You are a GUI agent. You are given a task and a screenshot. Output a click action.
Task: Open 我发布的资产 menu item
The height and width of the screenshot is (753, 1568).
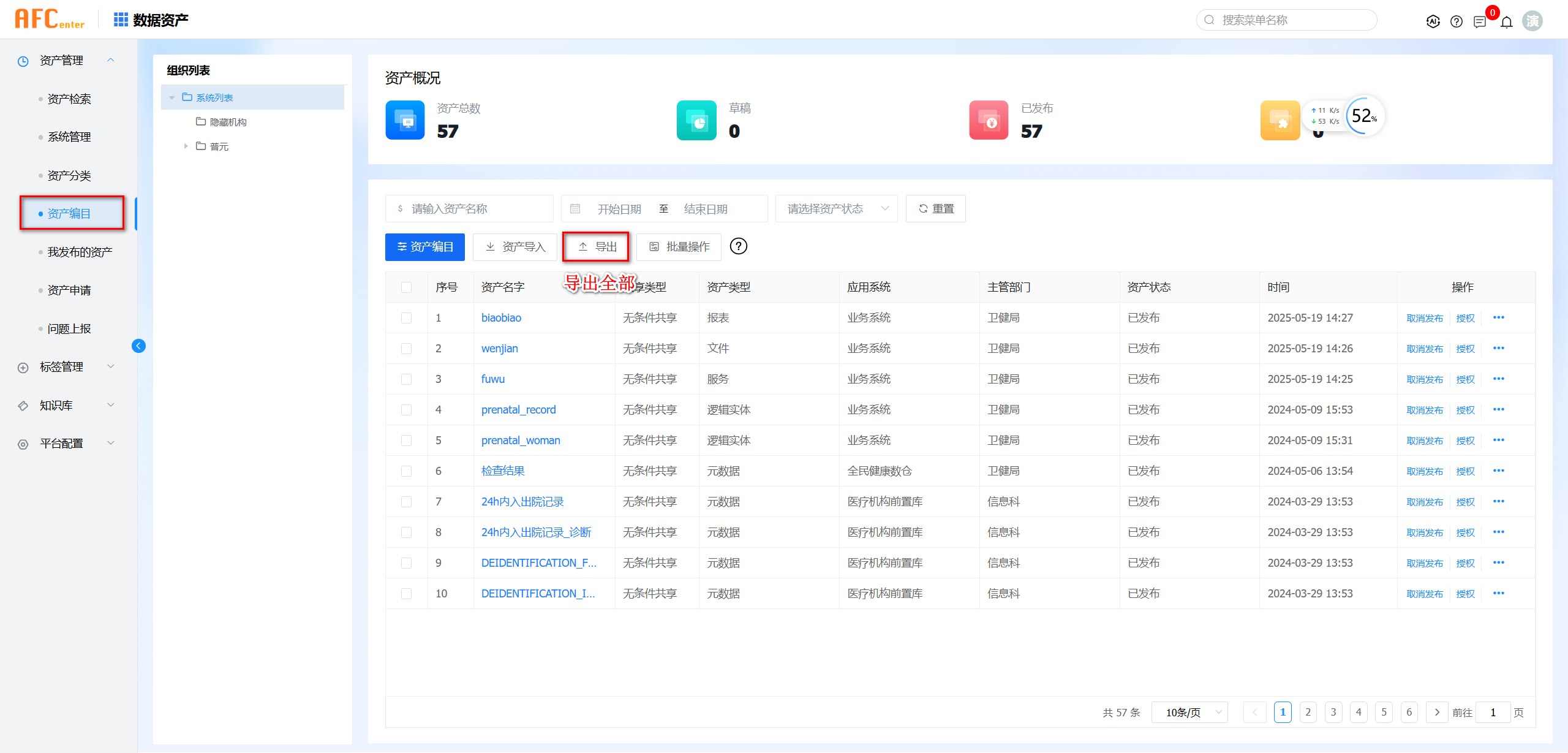(x=80, y=252)
